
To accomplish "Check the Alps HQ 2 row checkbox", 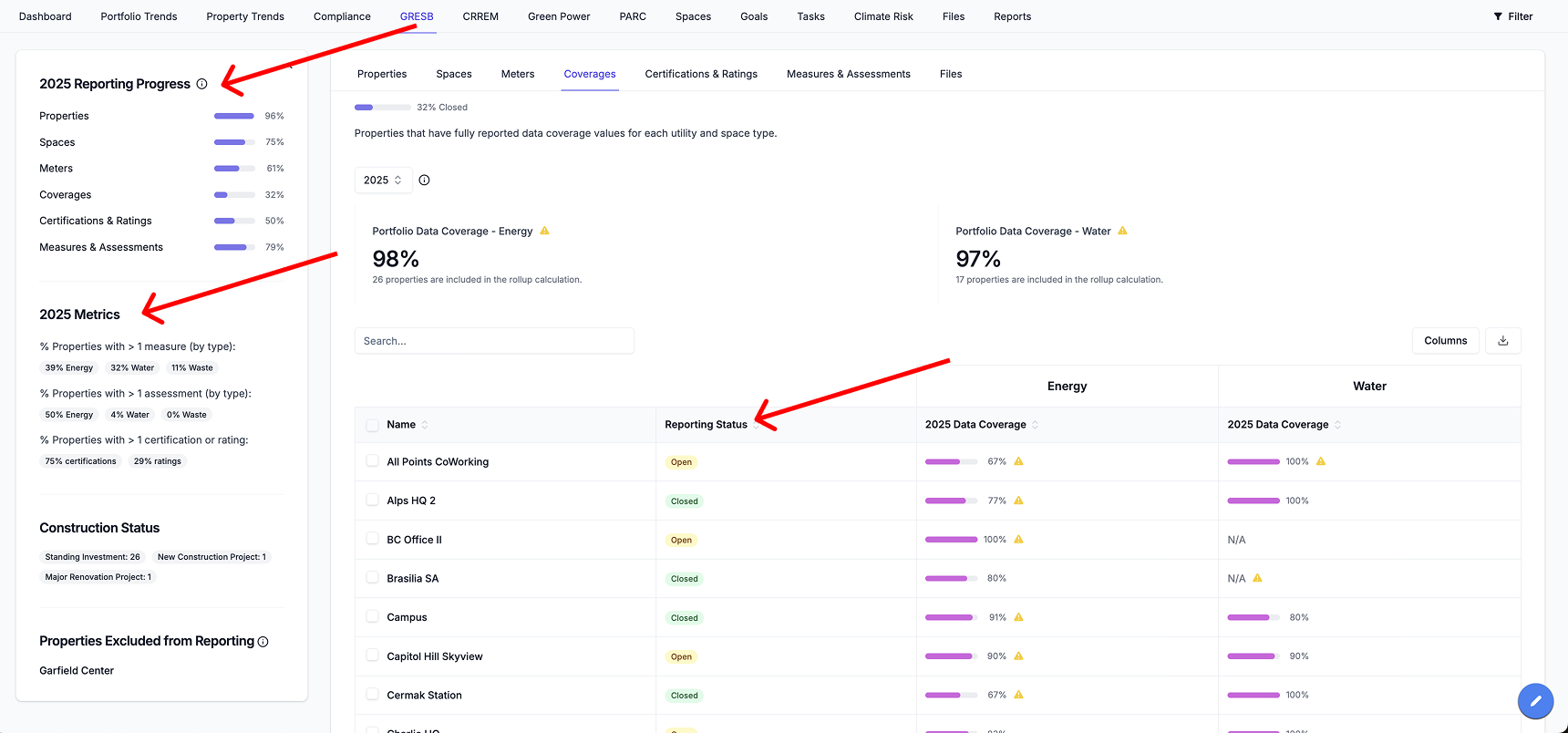I will click(x=372, y=500).
